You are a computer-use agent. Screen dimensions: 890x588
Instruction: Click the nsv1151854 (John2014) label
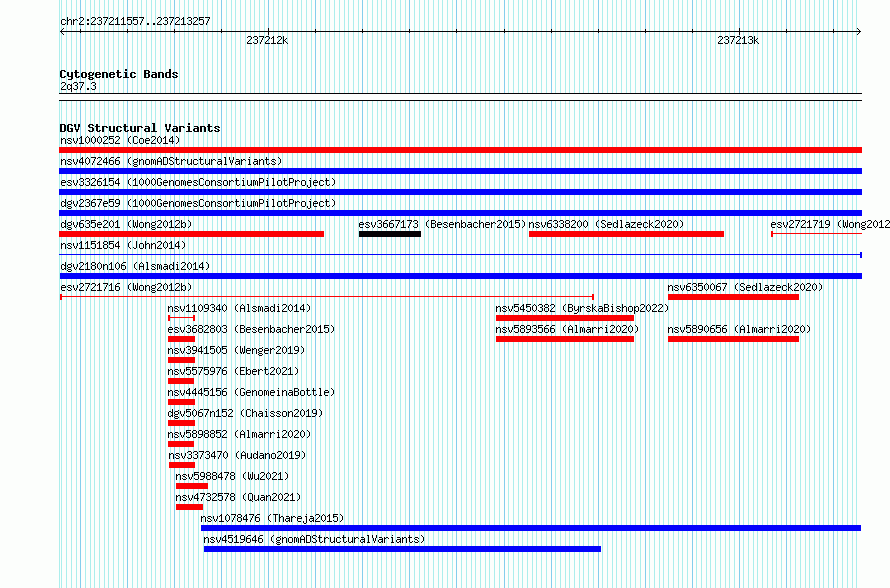123,245
